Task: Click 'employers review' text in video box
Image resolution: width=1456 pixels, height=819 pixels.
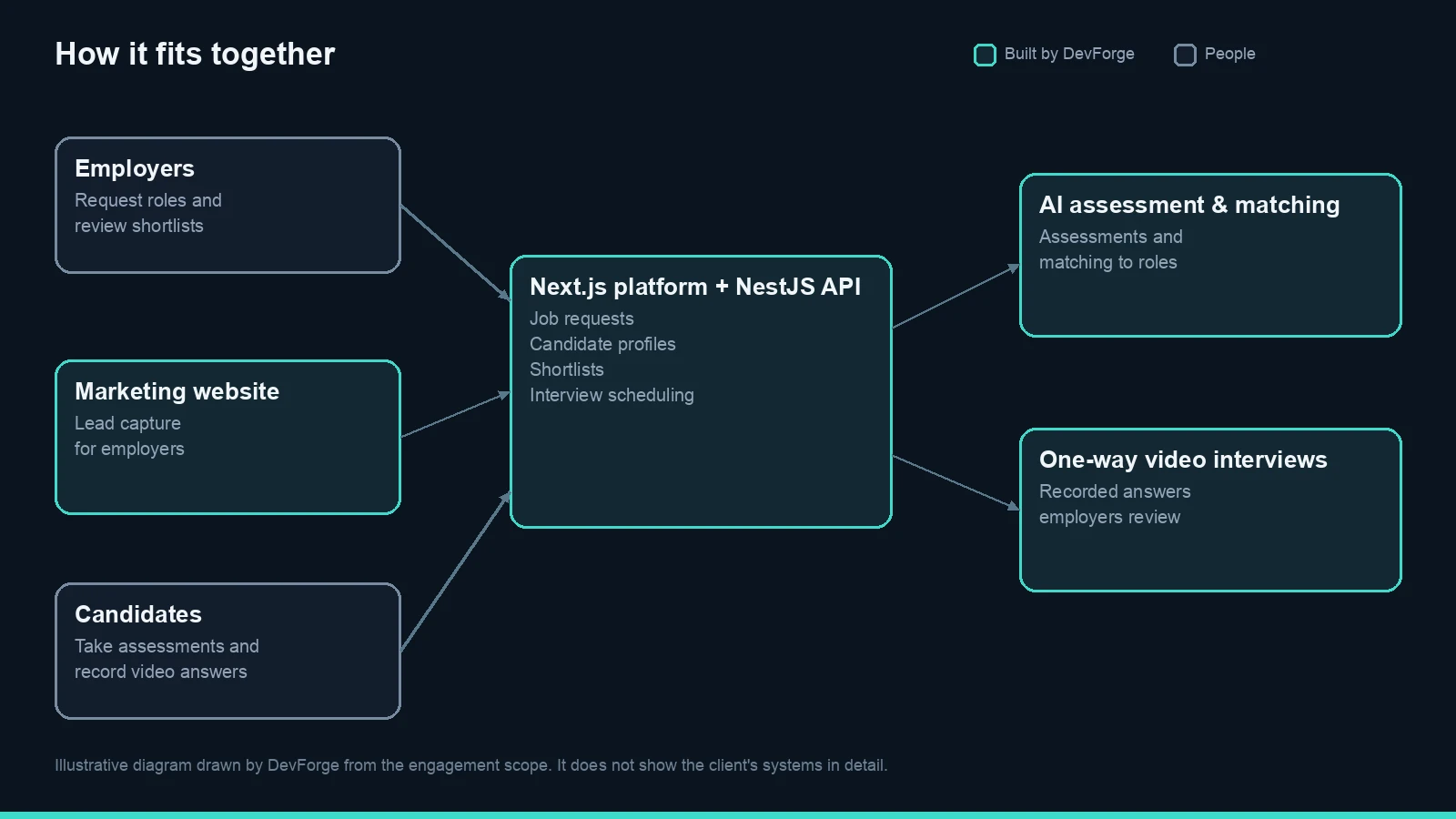Action: pyautogui.click(x=1110, y=517)
